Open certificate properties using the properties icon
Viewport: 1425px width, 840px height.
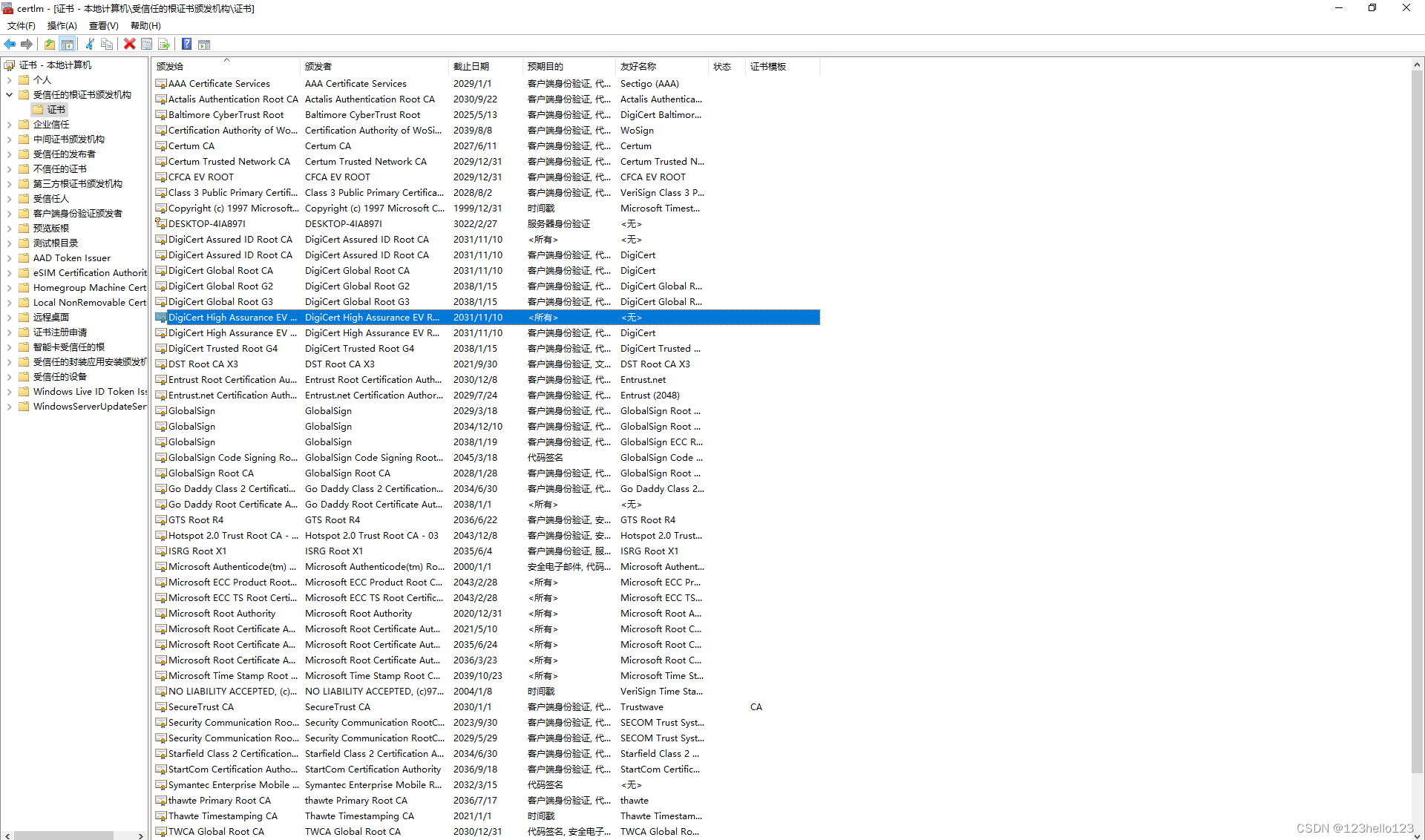pos(147,44)
